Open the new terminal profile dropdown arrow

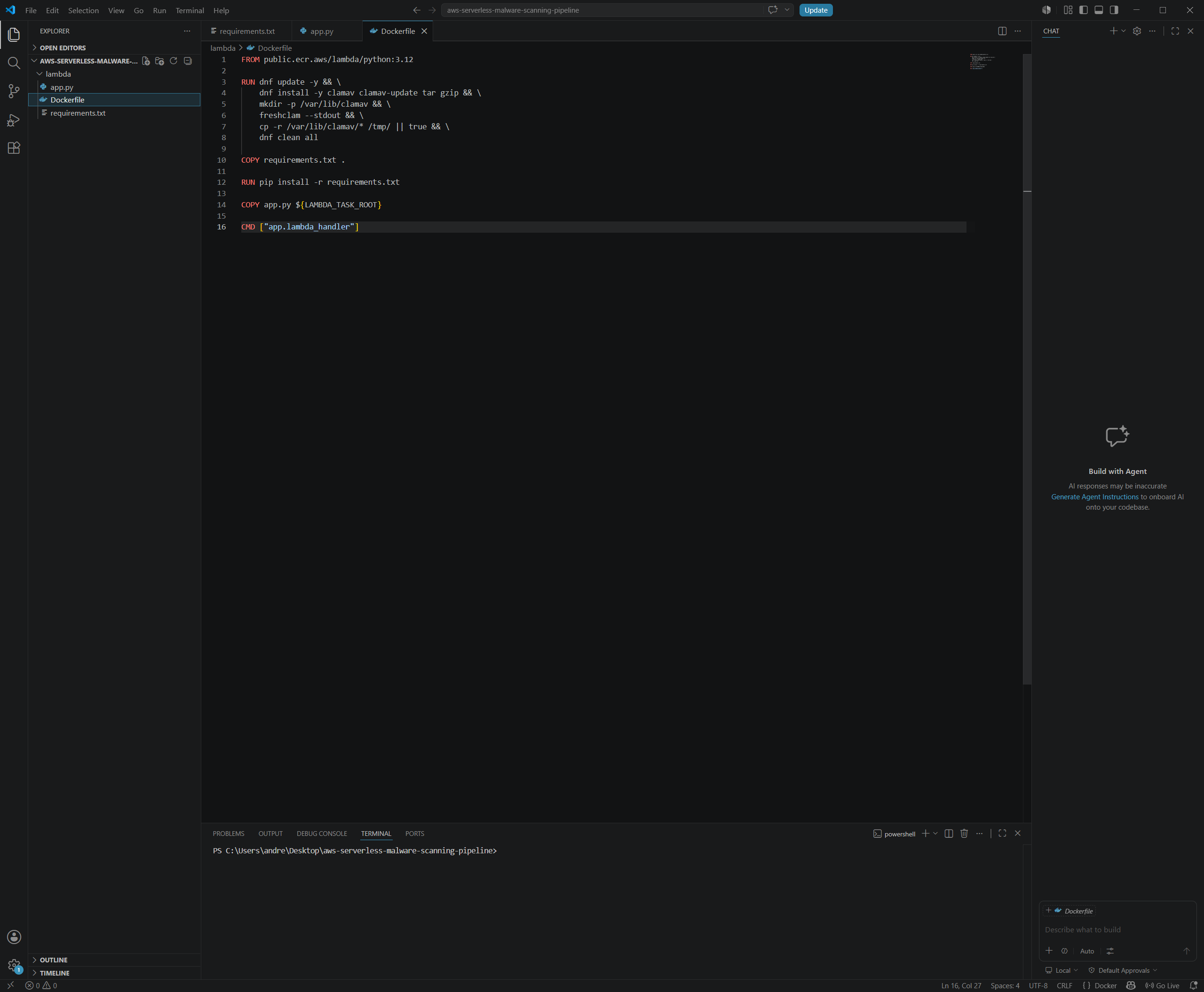[x=935, y=834]
